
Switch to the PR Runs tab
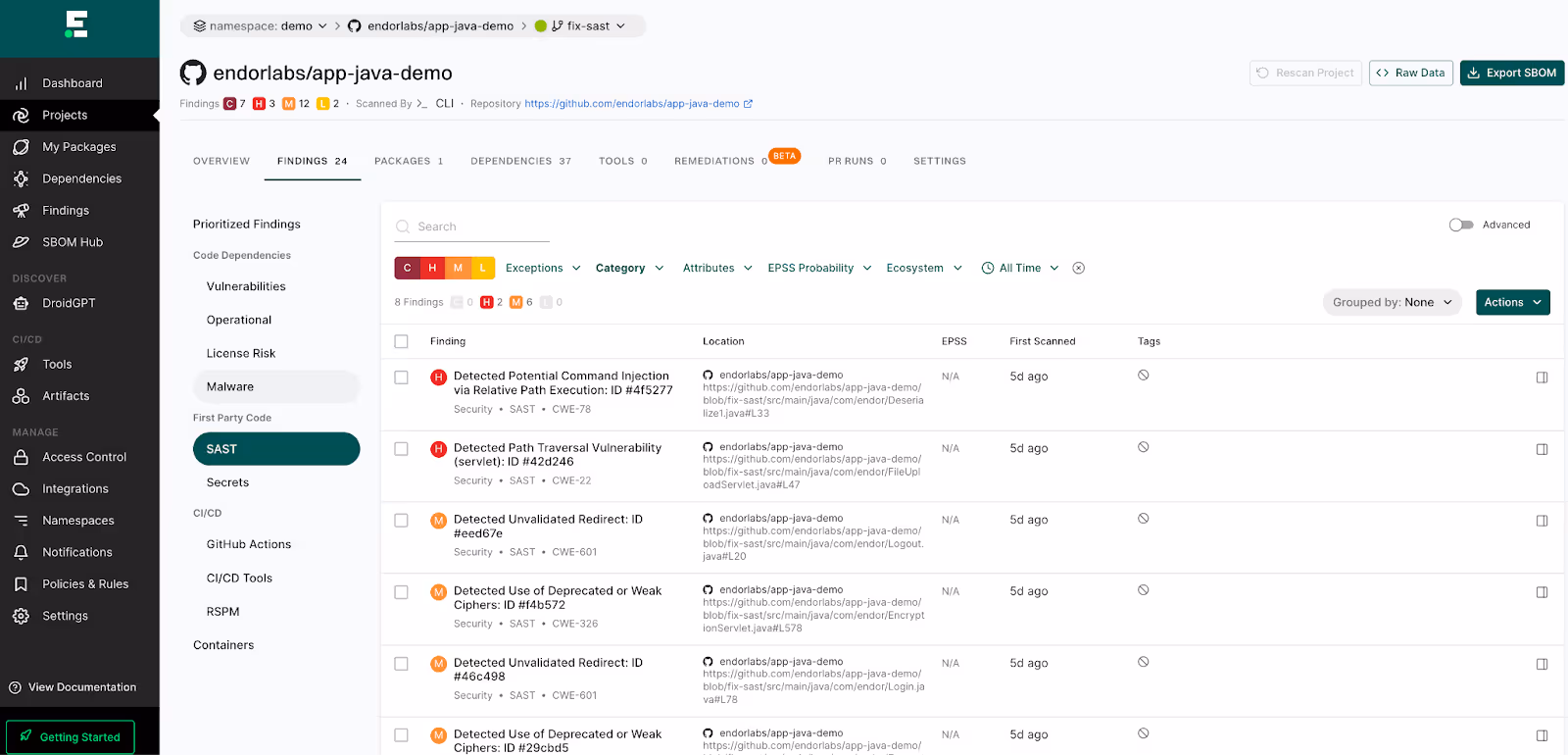pyautogui.click(x=857, y=161)
